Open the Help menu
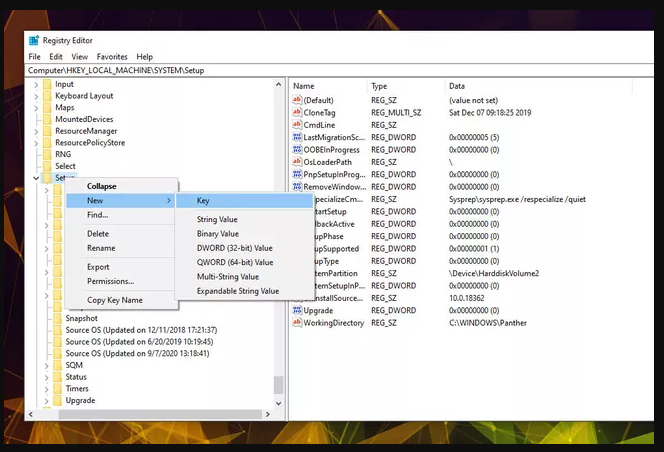 point(144,57)
